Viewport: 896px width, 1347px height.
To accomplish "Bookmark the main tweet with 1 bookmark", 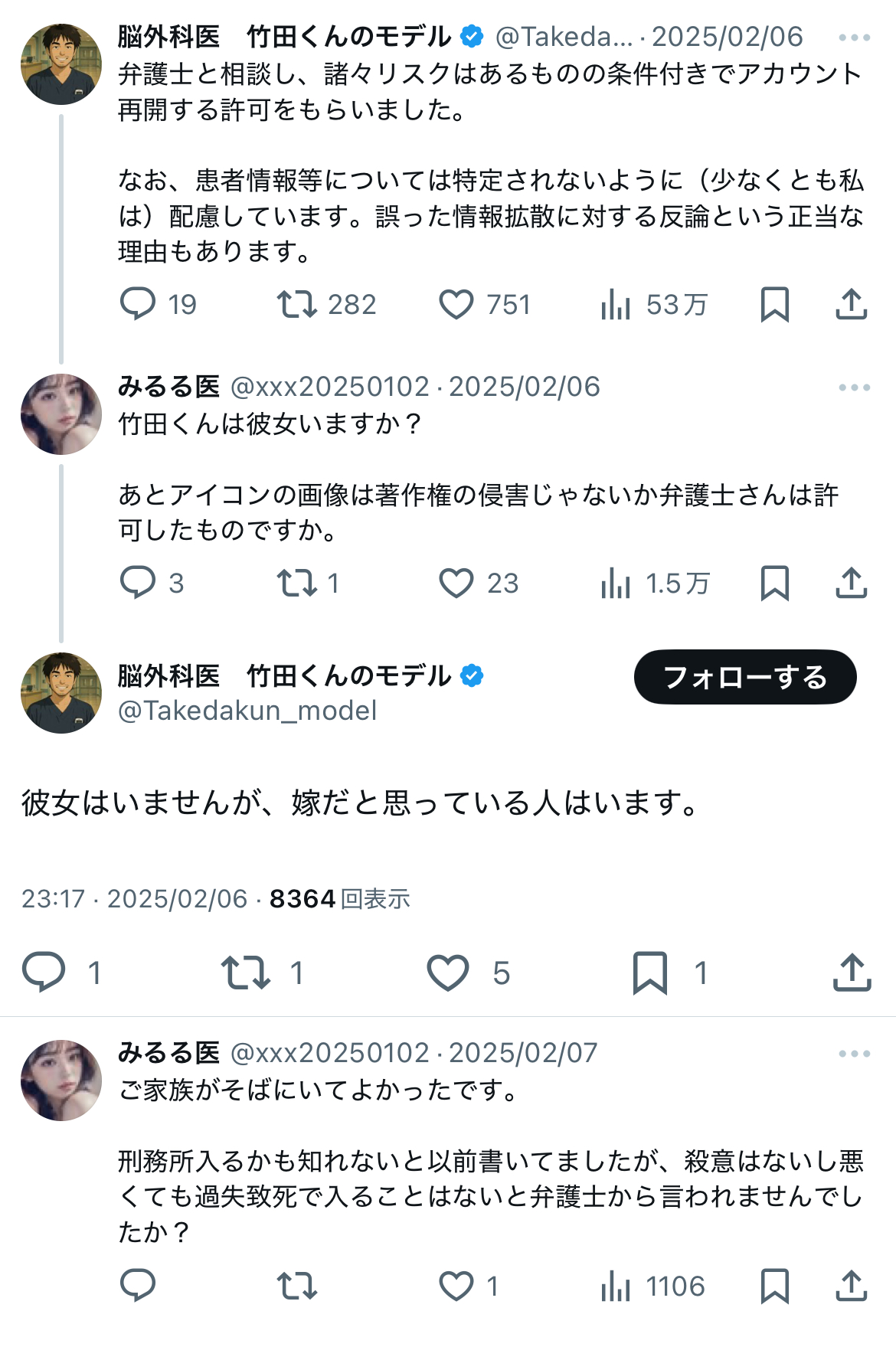I will 650,973.
